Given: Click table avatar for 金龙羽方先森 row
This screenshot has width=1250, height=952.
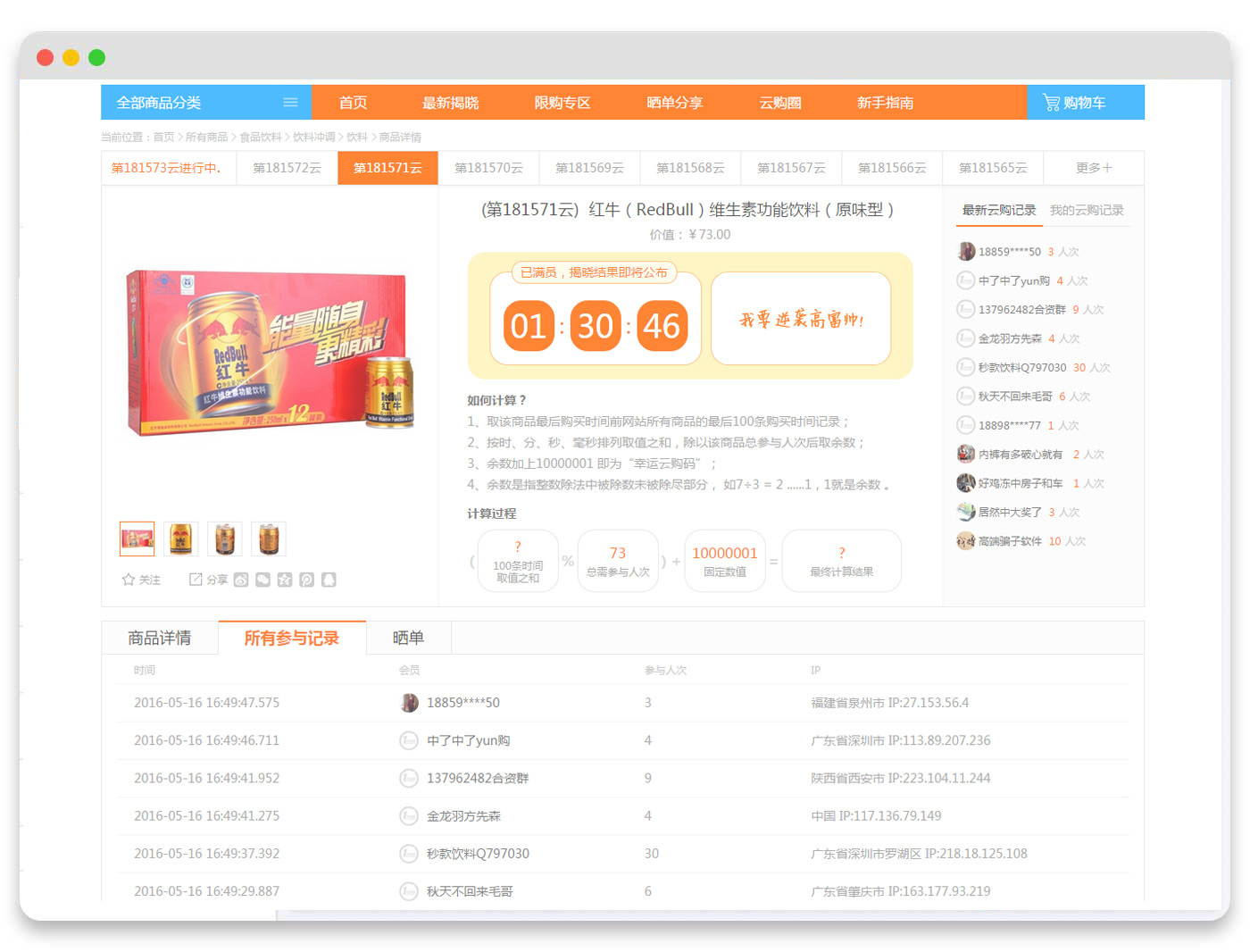Looking at the screenshot, I should pos(409,816).
